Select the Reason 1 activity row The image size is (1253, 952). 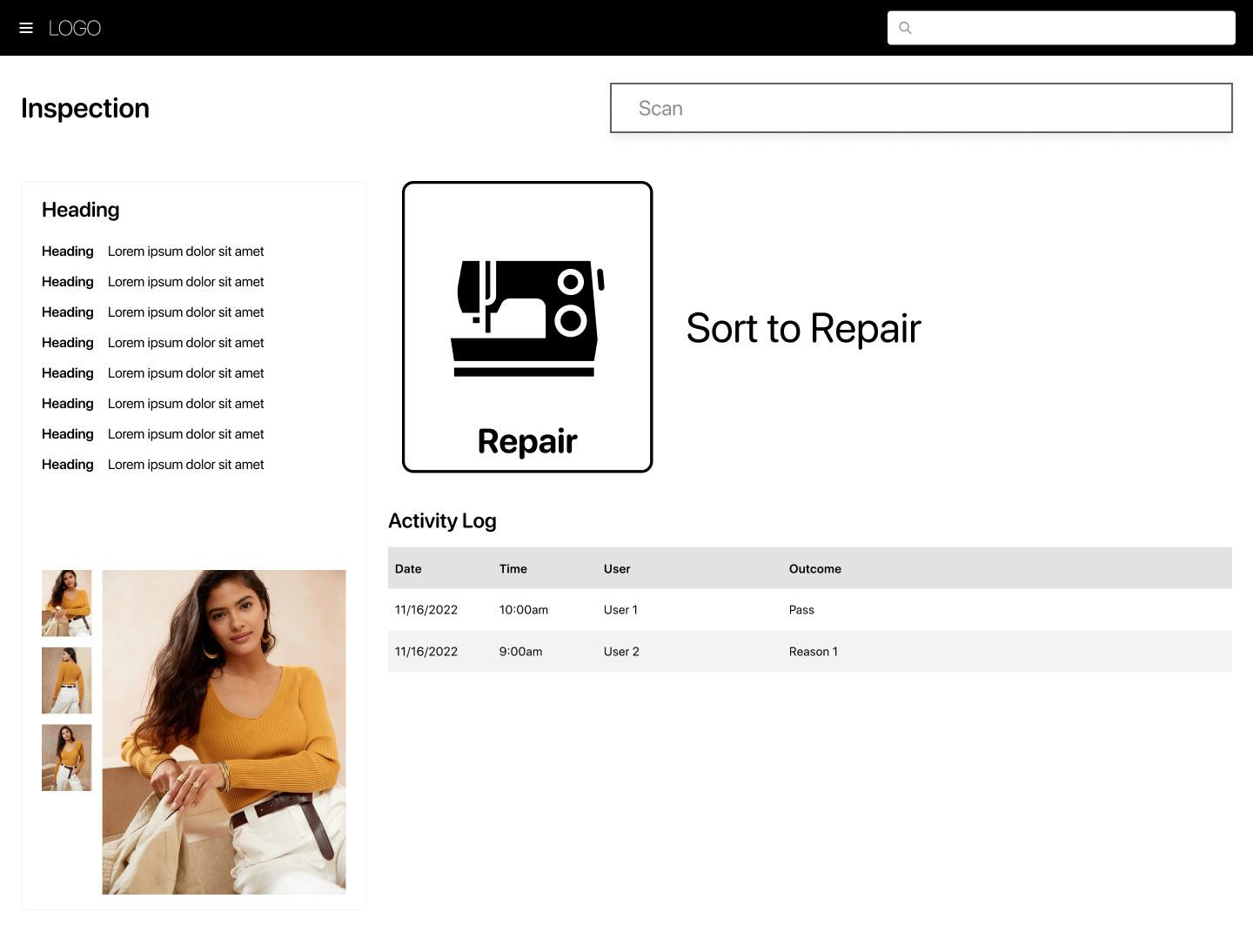tap(809, 652)
